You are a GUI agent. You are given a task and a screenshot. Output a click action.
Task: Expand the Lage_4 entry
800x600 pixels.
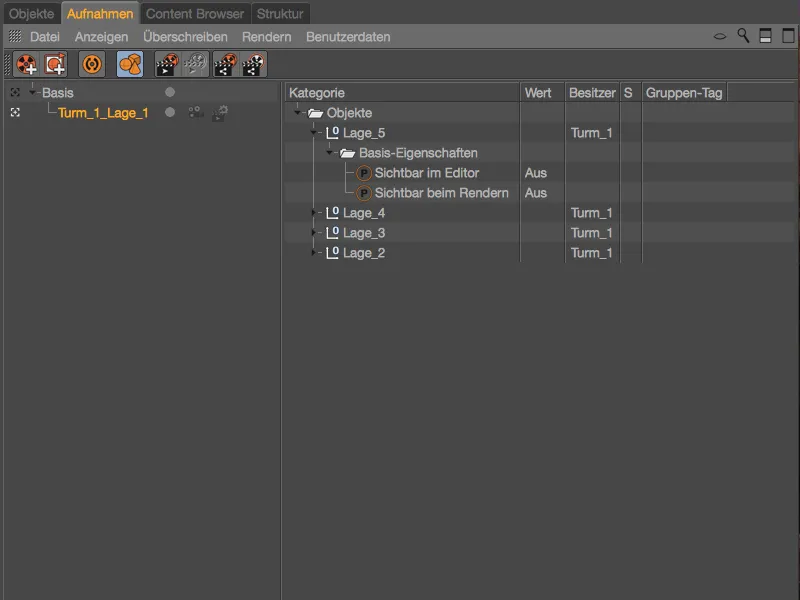click(314, 212)
